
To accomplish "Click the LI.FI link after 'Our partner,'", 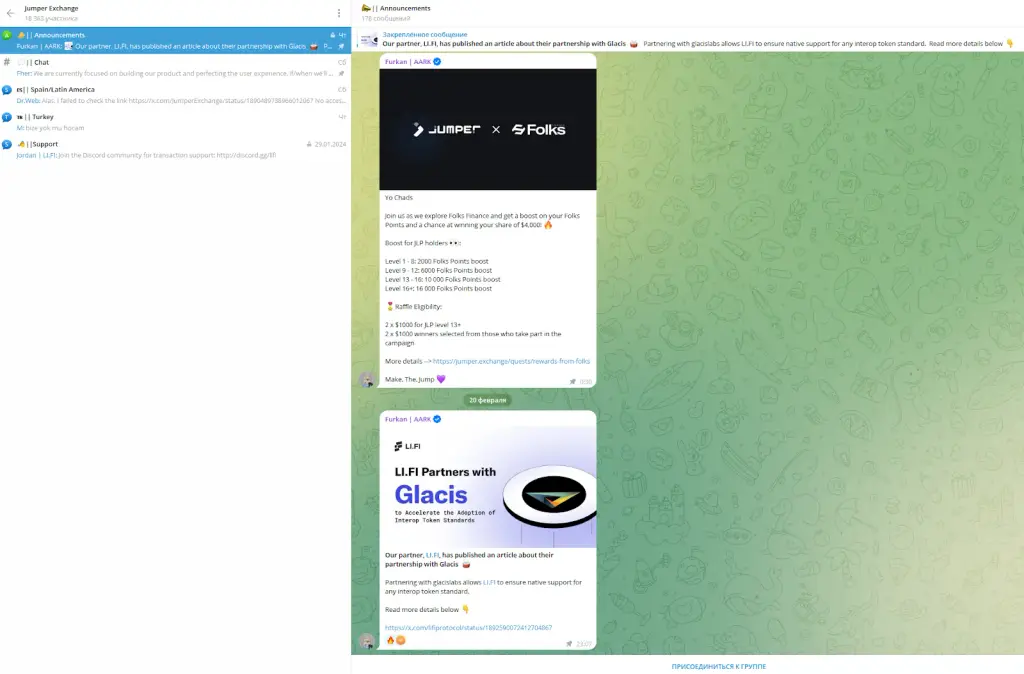I will 432,555.
